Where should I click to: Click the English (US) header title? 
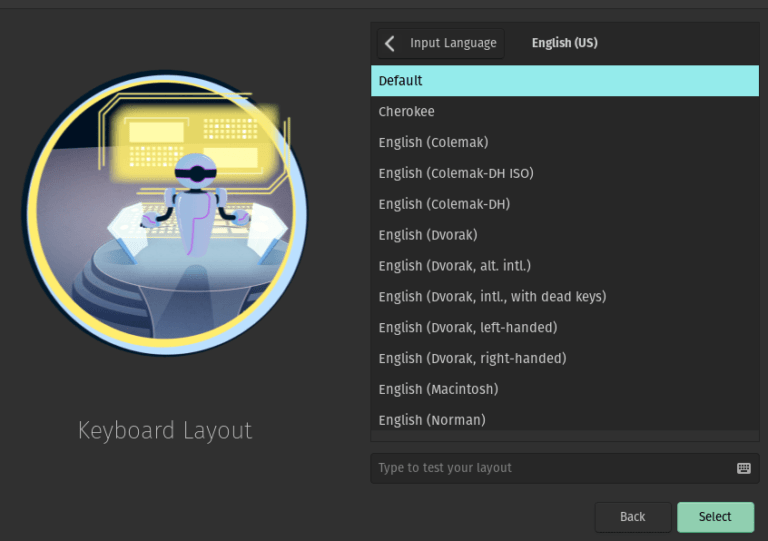tap(564, 43)
